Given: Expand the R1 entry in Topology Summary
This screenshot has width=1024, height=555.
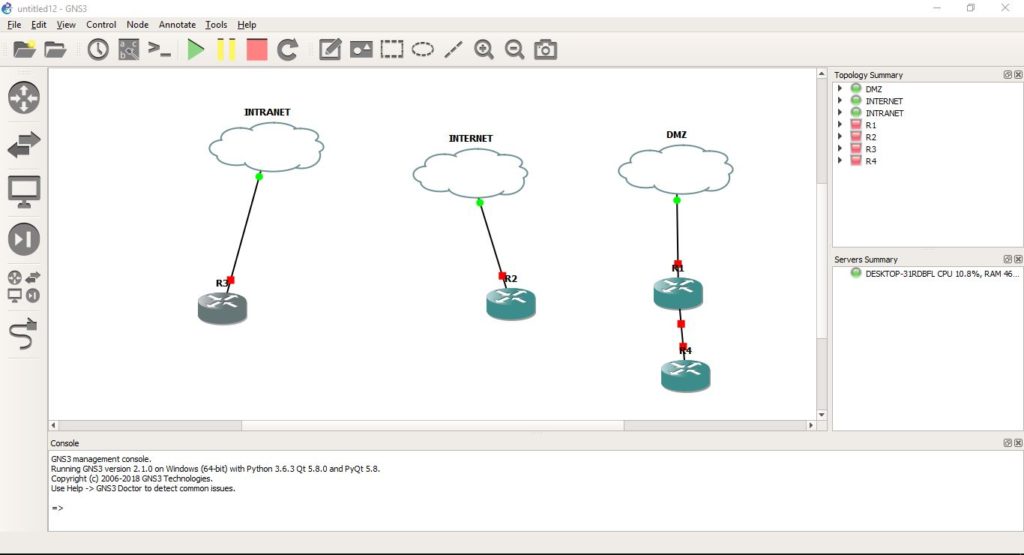Looking at the screenshot, I should point(840,124).
